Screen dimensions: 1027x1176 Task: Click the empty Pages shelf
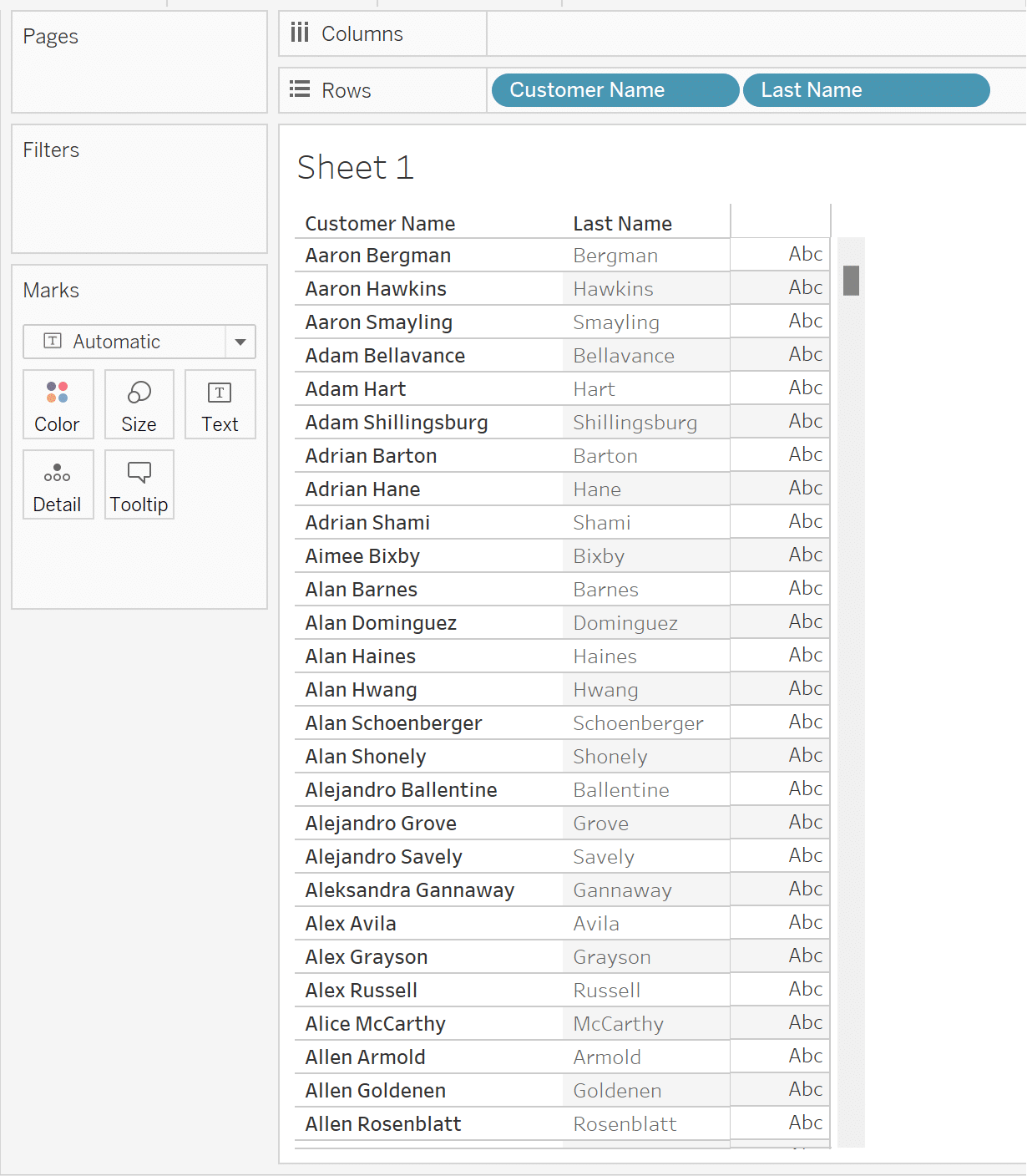pos(139,75)
